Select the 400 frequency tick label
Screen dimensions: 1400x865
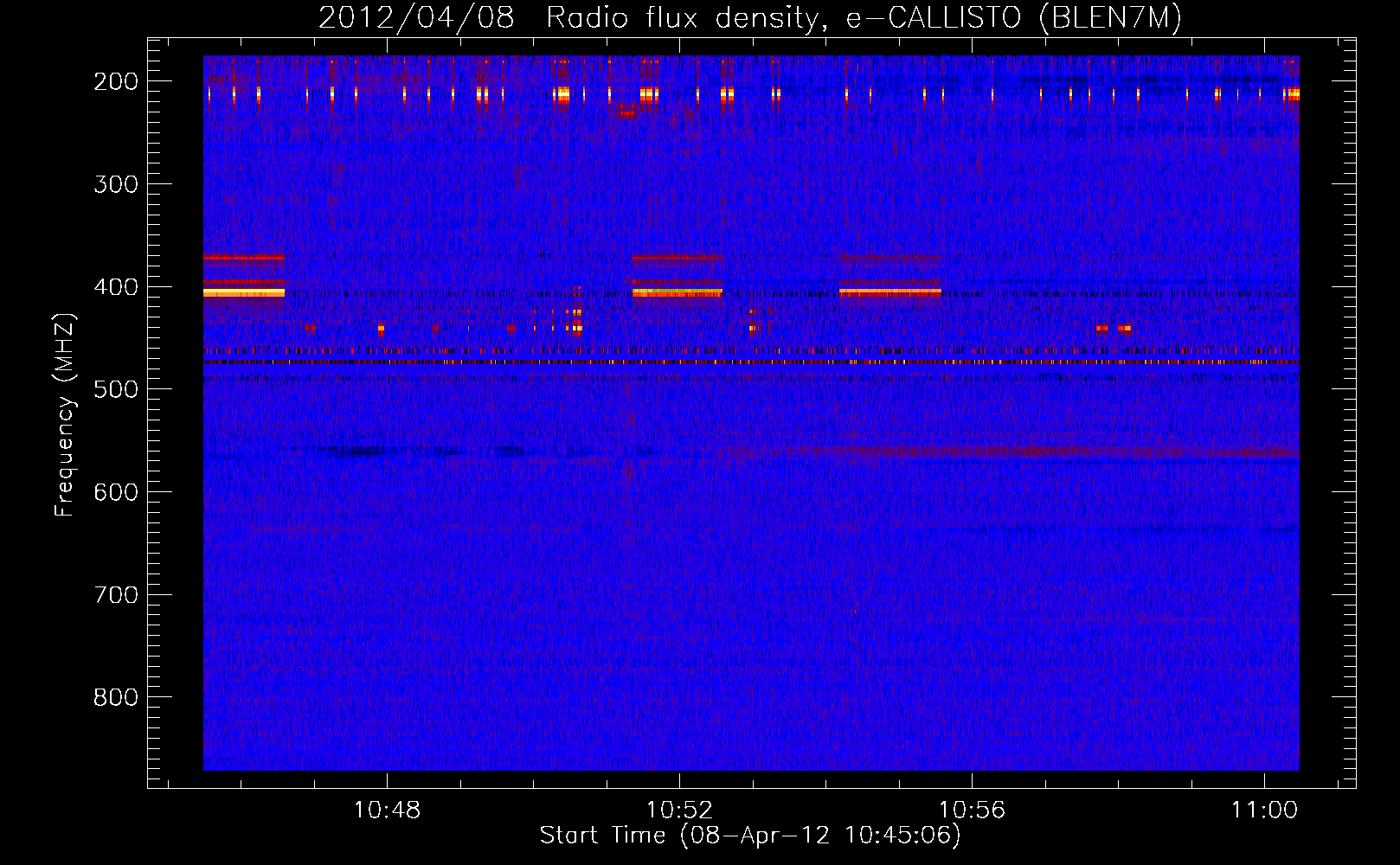click(x=116, y=287)
